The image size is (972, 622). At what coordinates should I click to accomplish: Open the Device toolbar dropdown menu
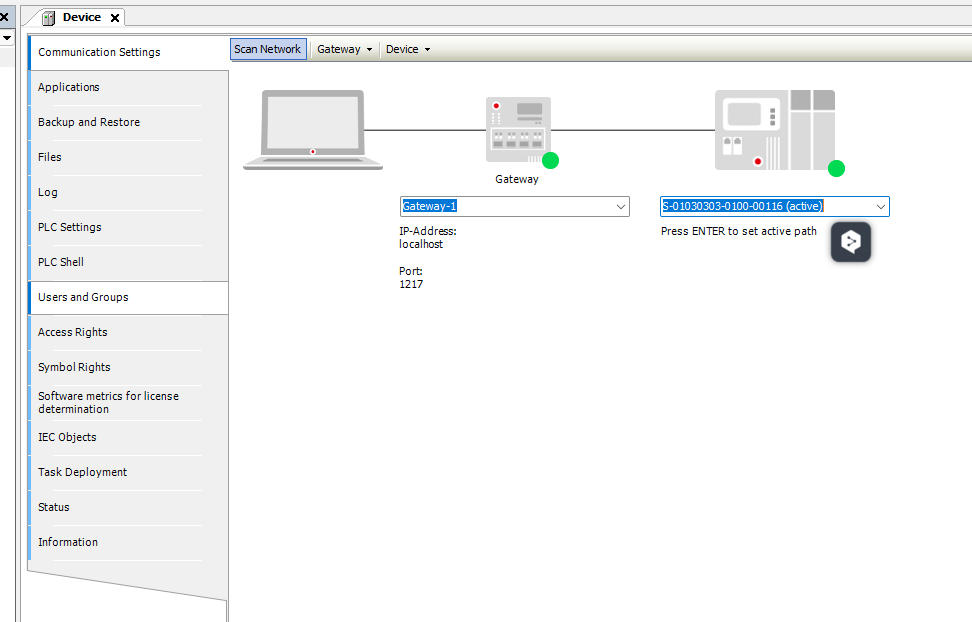(408, 49)
